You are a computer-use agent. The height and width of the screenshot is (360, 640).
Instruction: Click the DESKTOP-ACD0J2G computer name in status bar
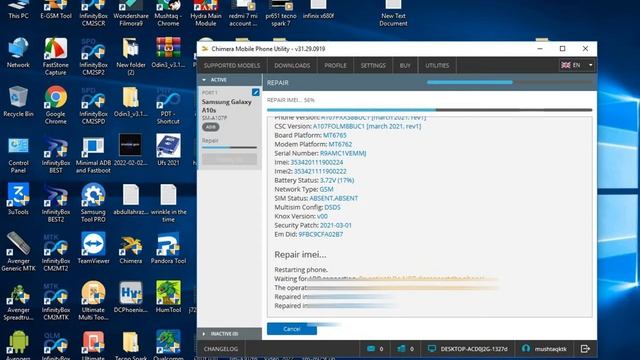pos(473,349)
